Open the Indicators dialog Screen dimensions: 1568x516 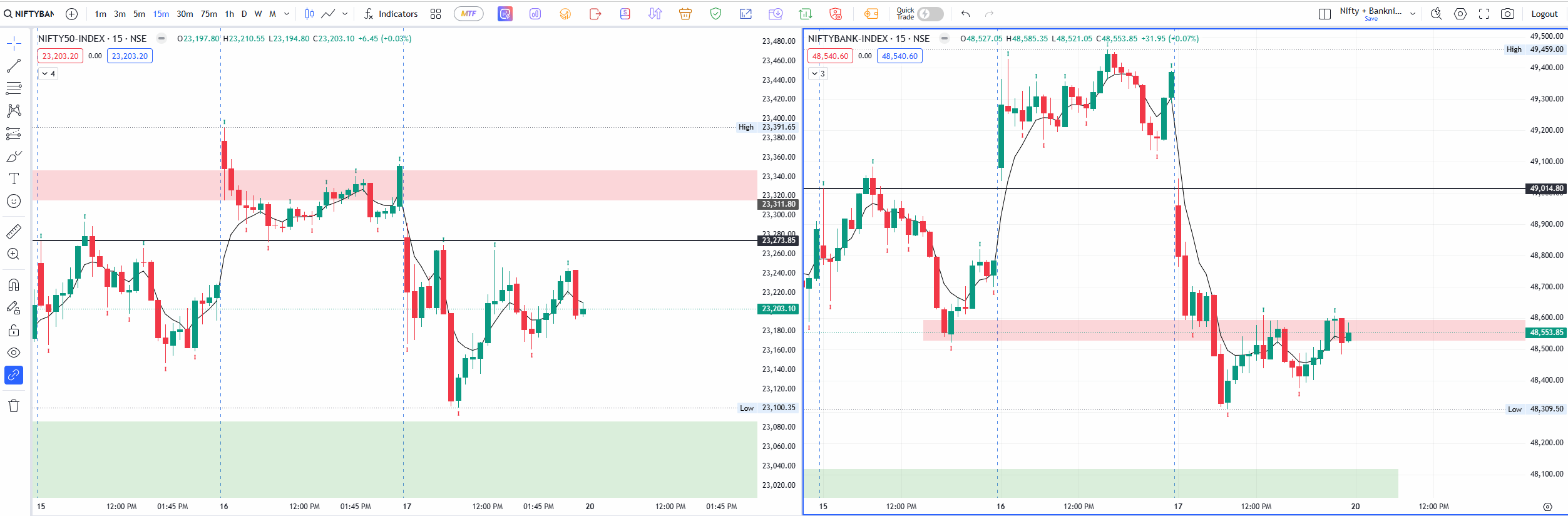click(391, 14)
